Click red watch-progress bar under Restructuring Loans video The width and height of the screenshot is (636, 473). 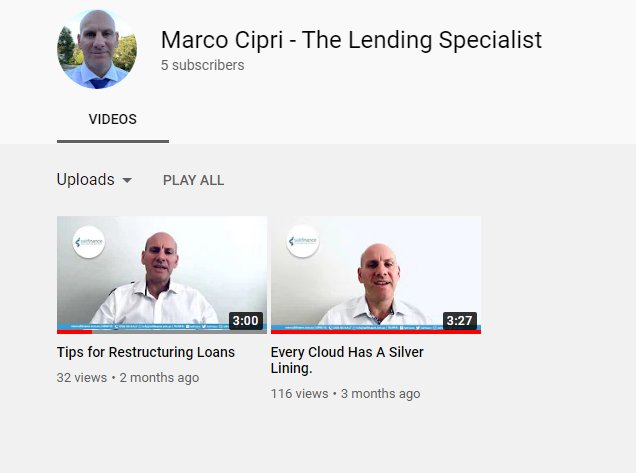tap(75, 332)
